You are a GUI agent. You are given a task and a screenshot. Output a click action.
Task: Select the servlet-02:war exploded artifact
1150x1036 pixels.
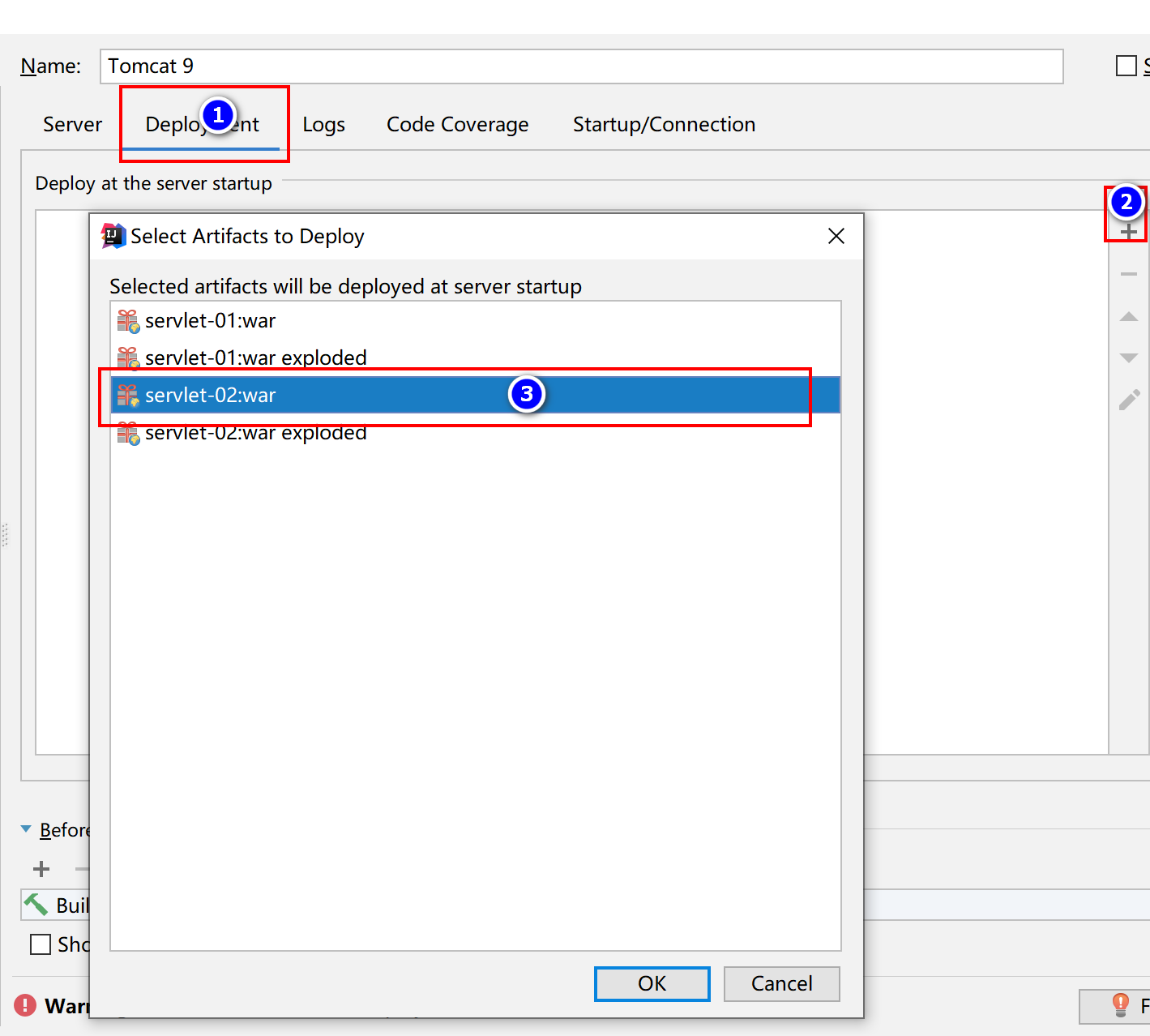pos(476,432)
